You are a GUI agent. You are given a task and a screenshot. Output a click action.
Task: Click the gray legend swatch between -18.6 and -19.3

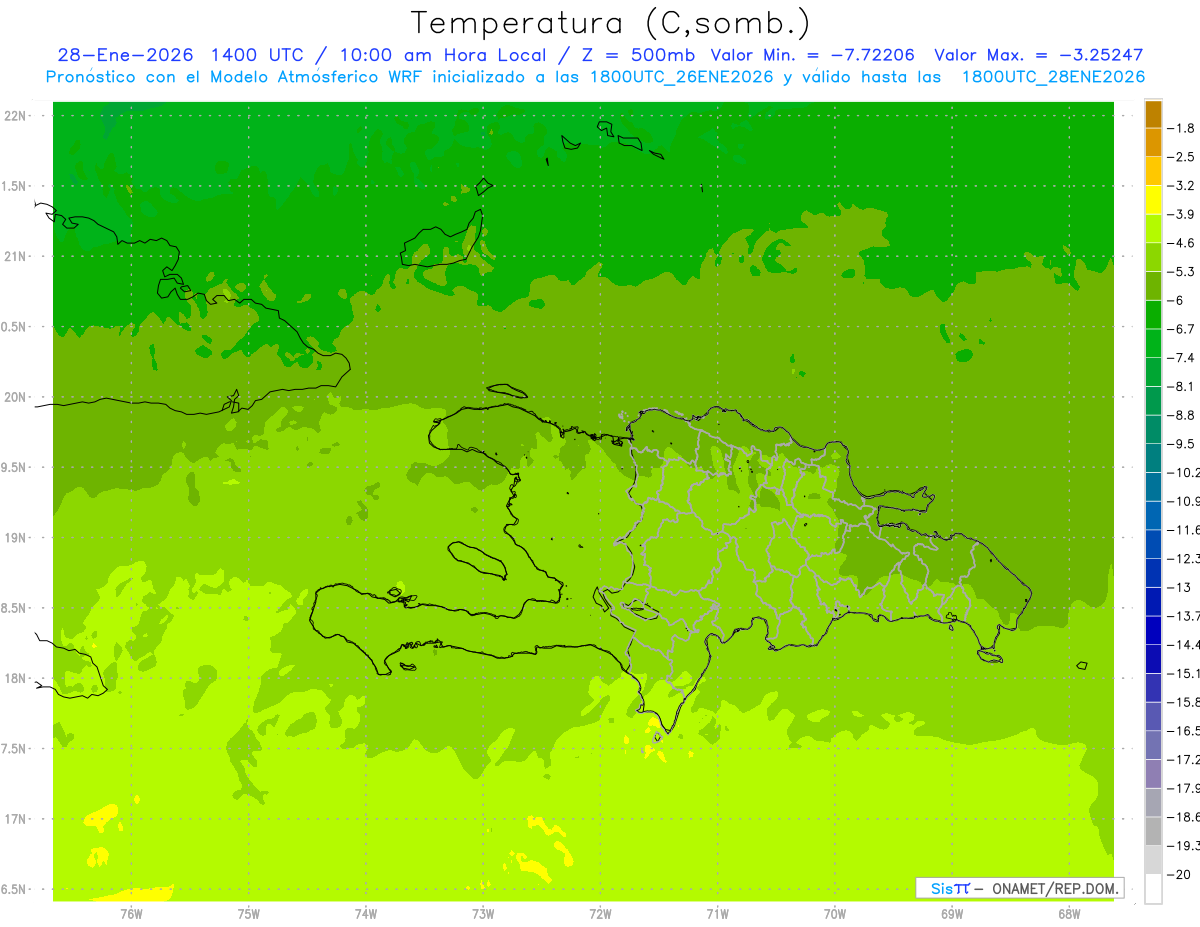(1153, 831)
